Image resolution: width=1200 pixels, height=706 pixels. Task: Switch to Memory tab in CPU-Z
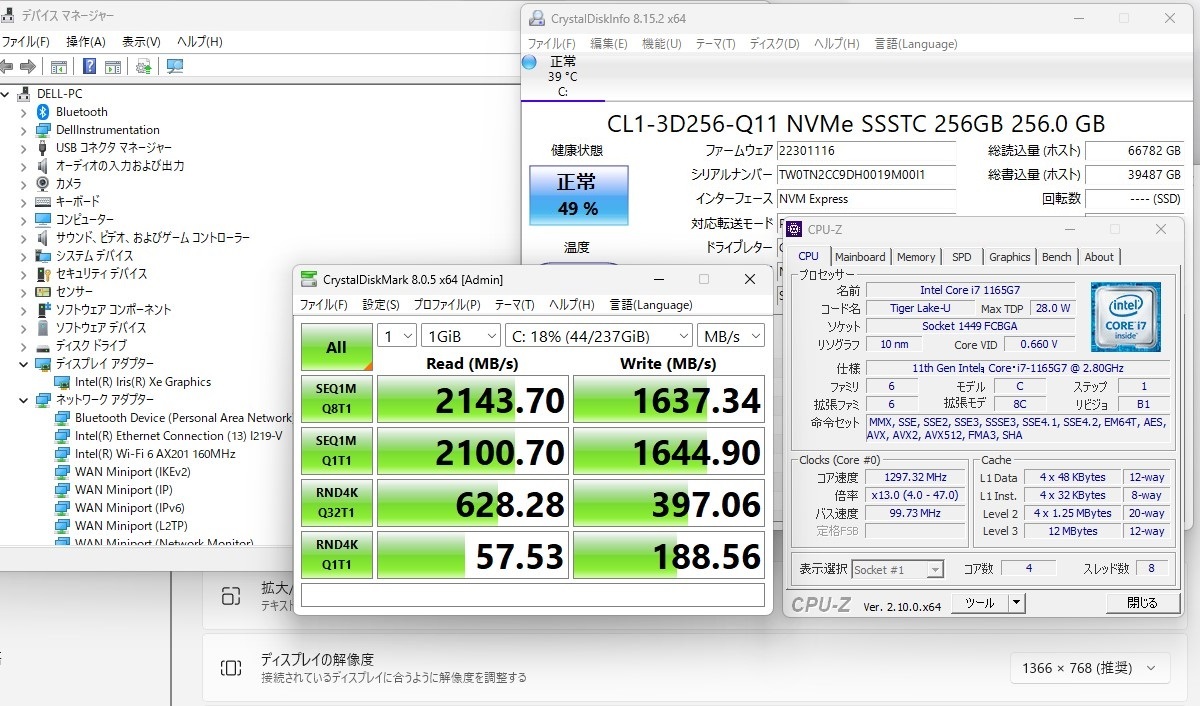(916, 257)
